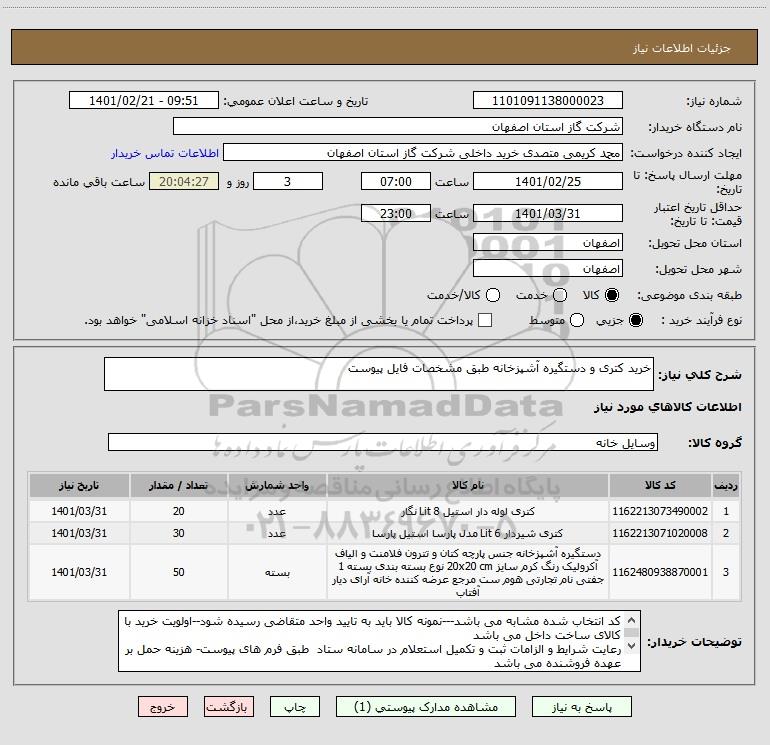This screenshot has height=745, width=770.
Task: Click quantity 30 in row 2
Action: [x=178, y=533]
